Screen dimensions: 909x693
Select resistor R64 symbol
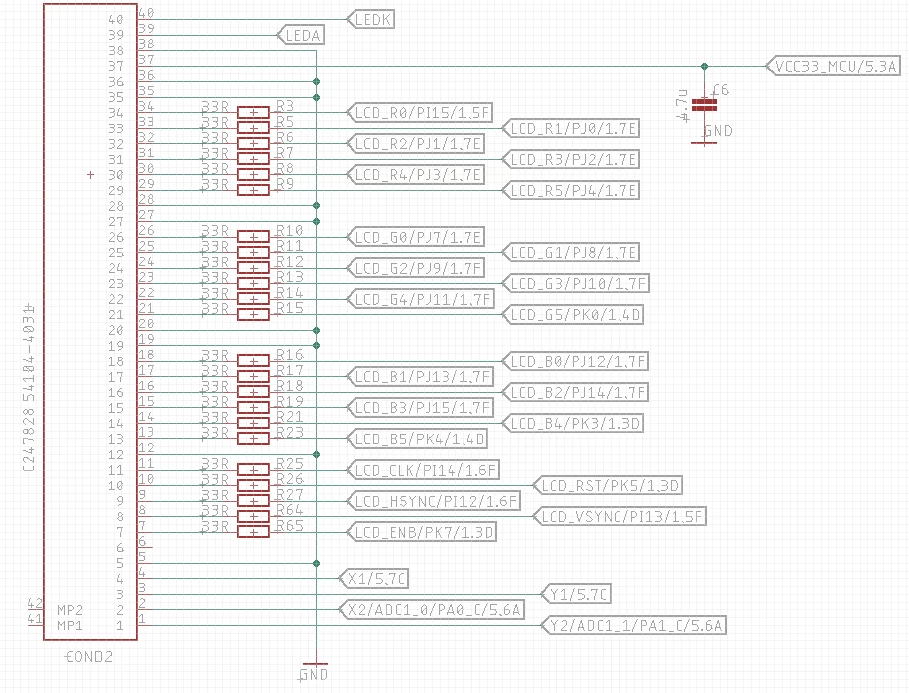253,517
